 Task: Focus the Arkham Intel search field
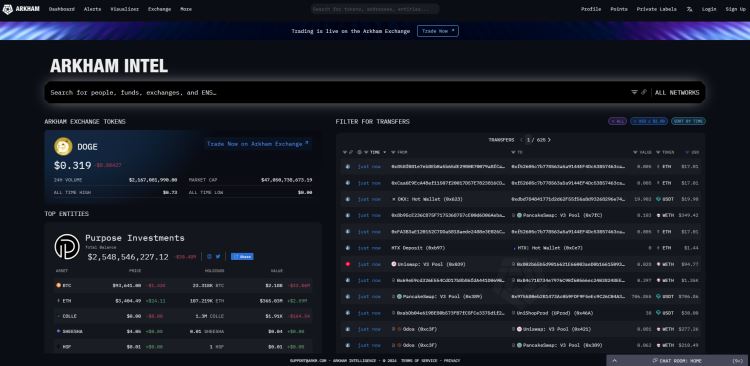point(335,92)
